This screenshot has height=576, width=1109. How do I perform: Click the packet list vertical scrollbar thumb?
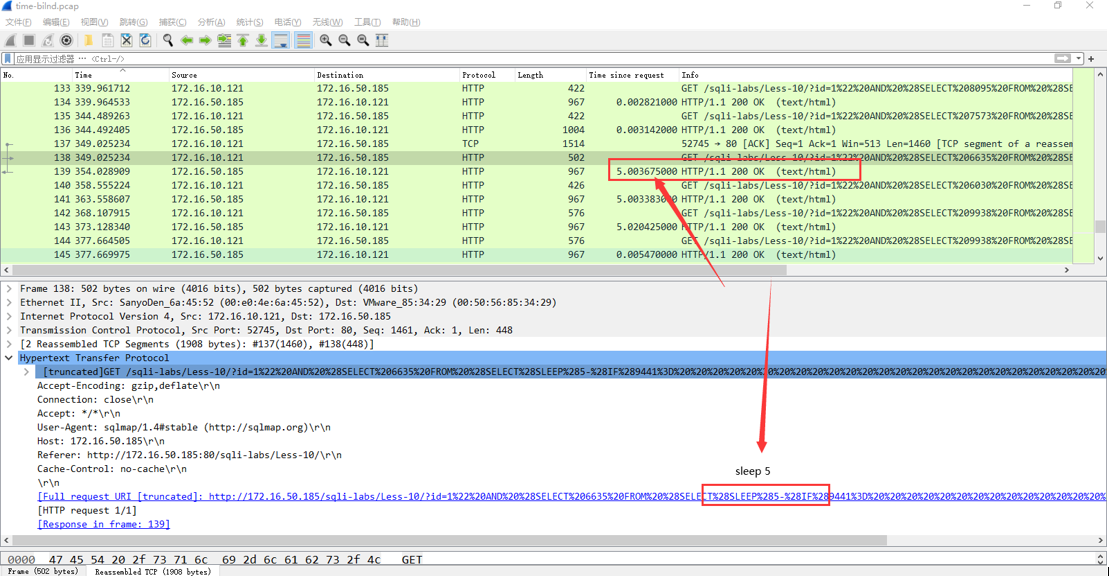[x=1100, y=226]
